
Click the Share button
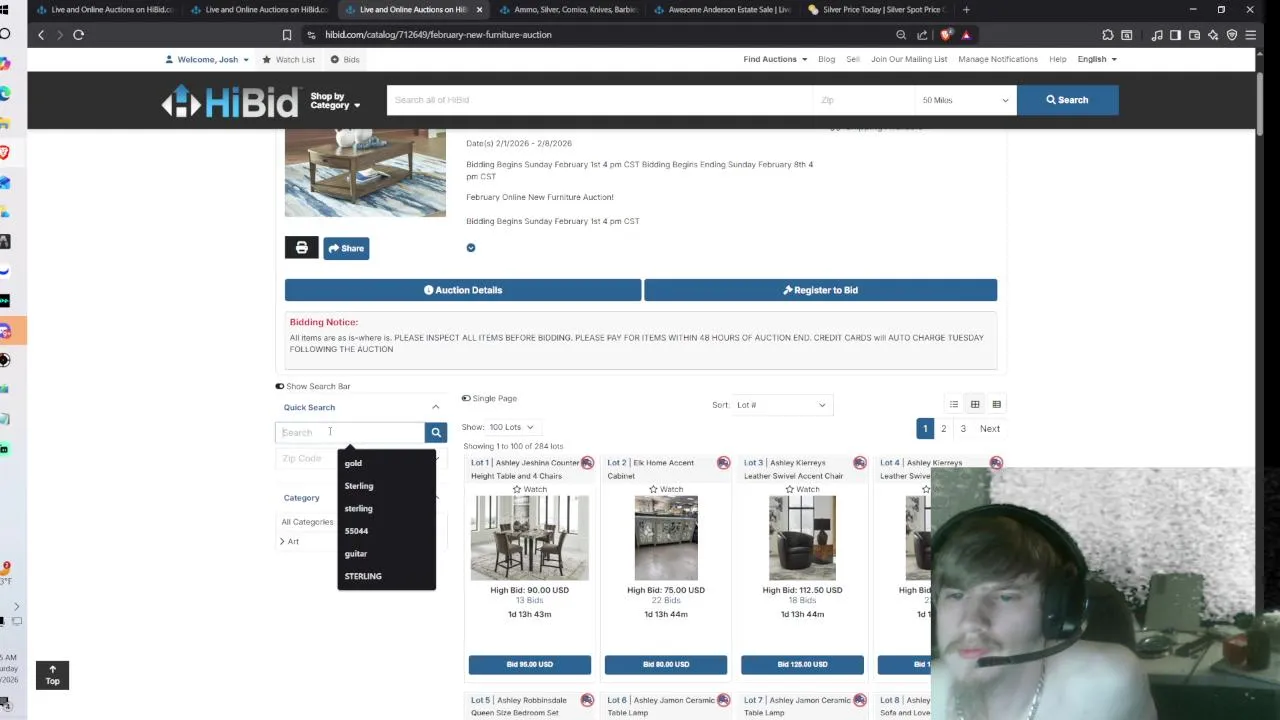(346, 248)
